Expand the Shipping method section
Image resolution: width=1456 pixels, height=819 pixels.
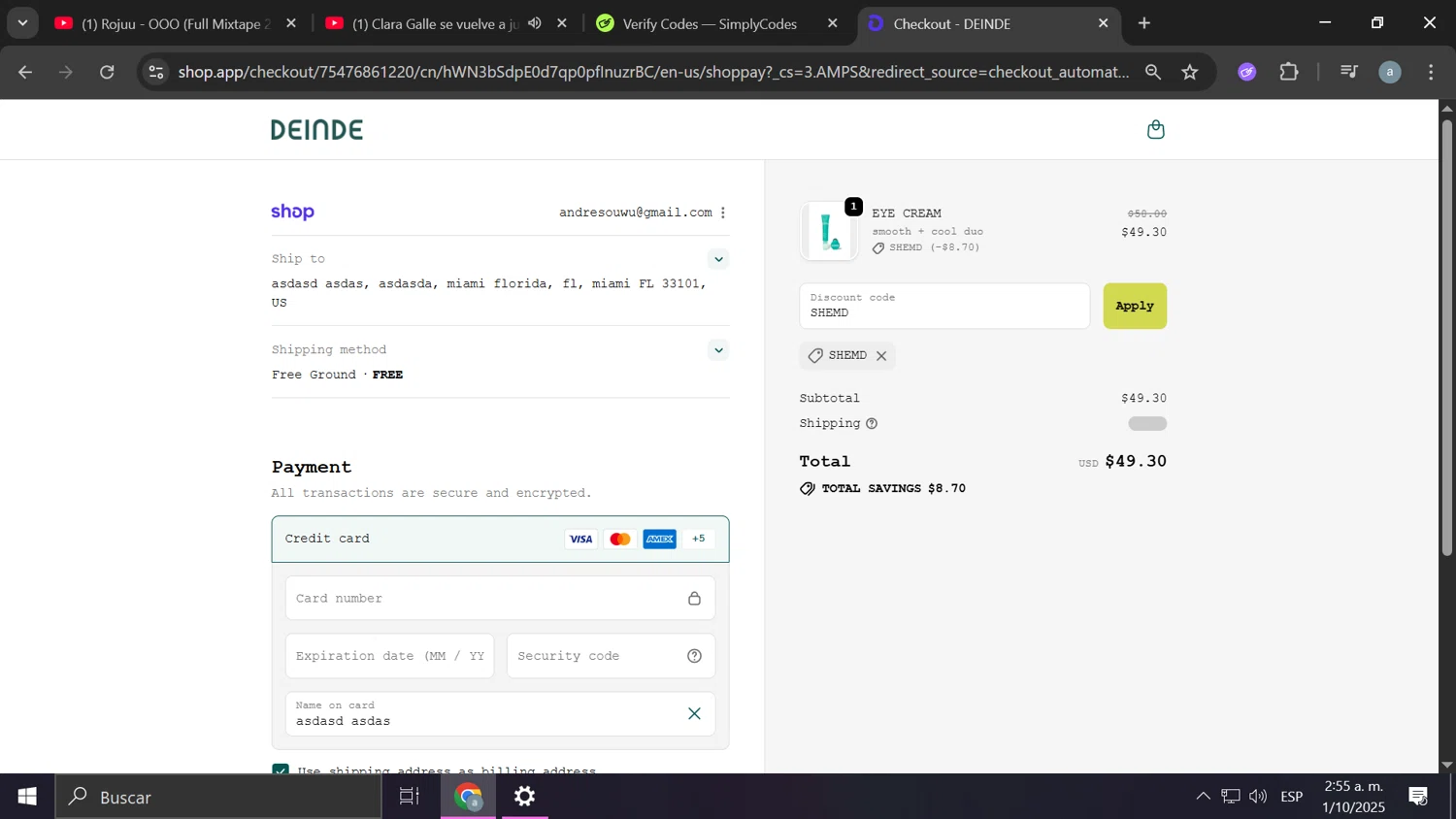click(718, 350)
